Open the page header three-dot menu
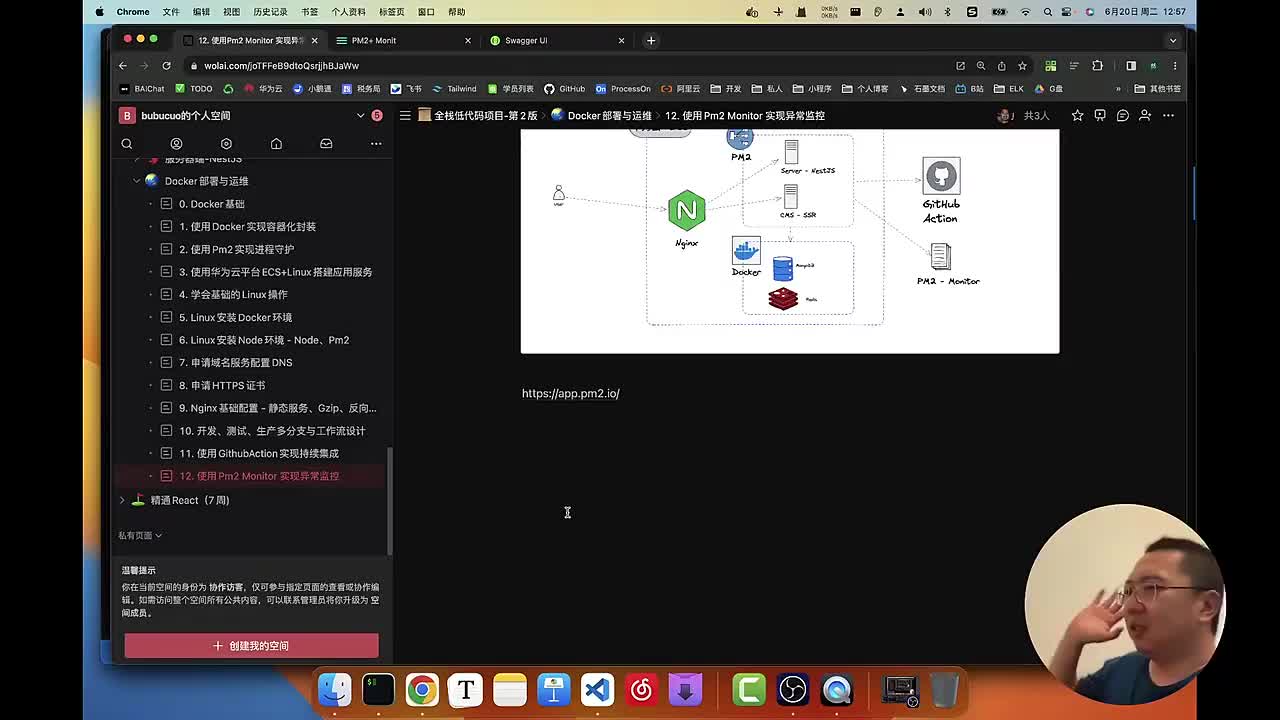This screenshot has height=720, width=1280. coord(1168,115)
